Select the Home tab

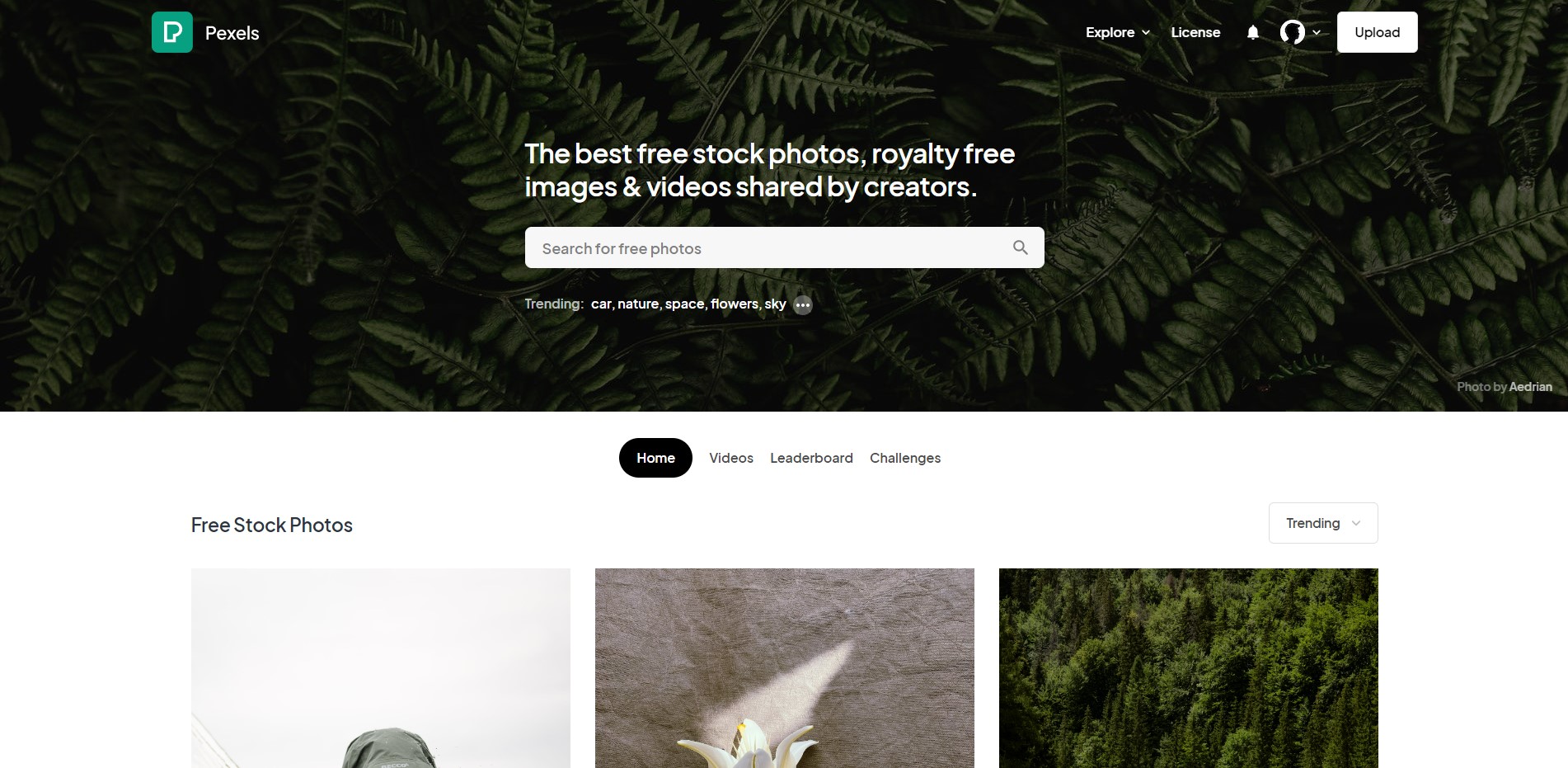click(655, 458)
